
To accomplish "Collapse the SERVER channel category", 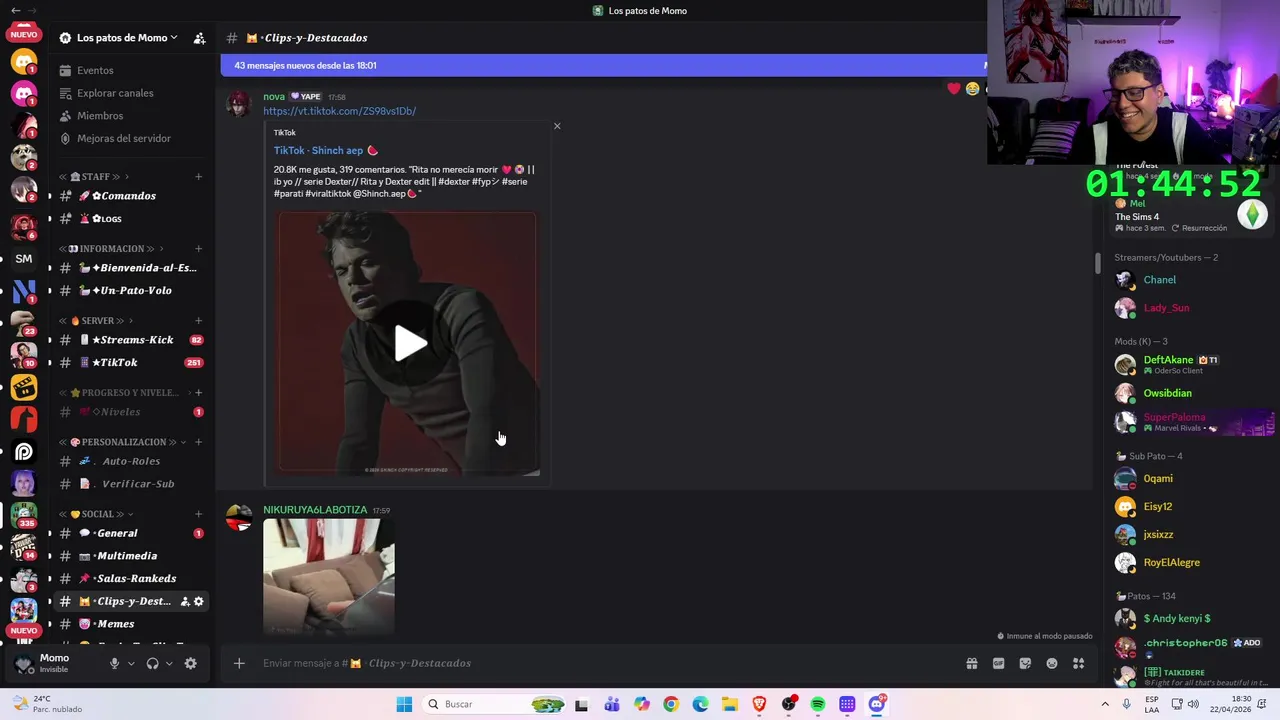I will point(97,321).
